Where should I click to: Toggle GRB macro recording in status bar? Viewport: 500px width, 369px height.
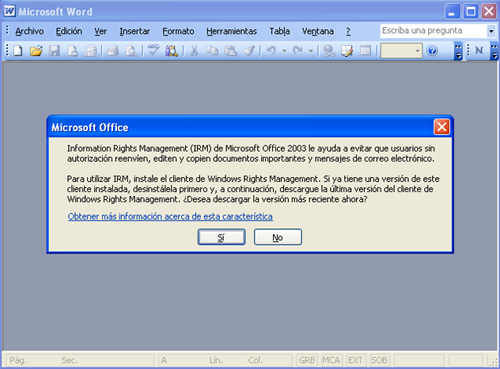[307, 360]
